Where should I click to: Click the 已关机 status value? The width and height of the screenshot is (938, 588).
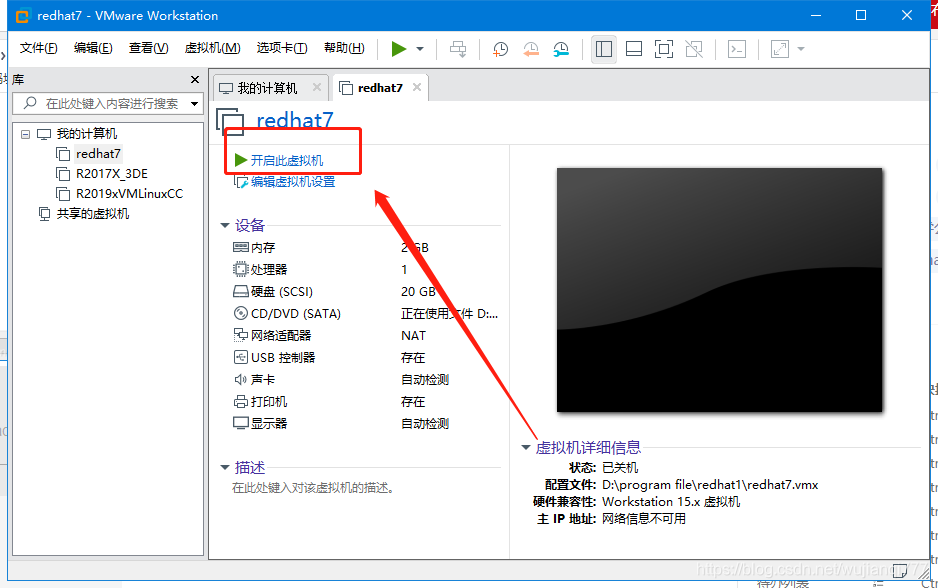[620, 468]
